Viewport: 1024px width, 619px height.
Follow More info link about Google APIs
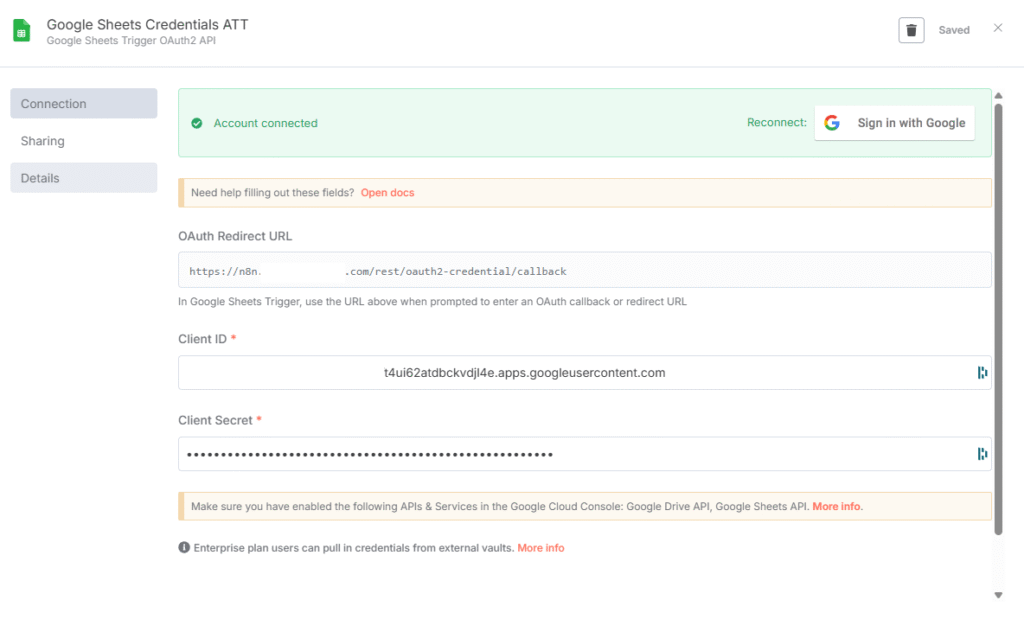click(x=837, y=507)
